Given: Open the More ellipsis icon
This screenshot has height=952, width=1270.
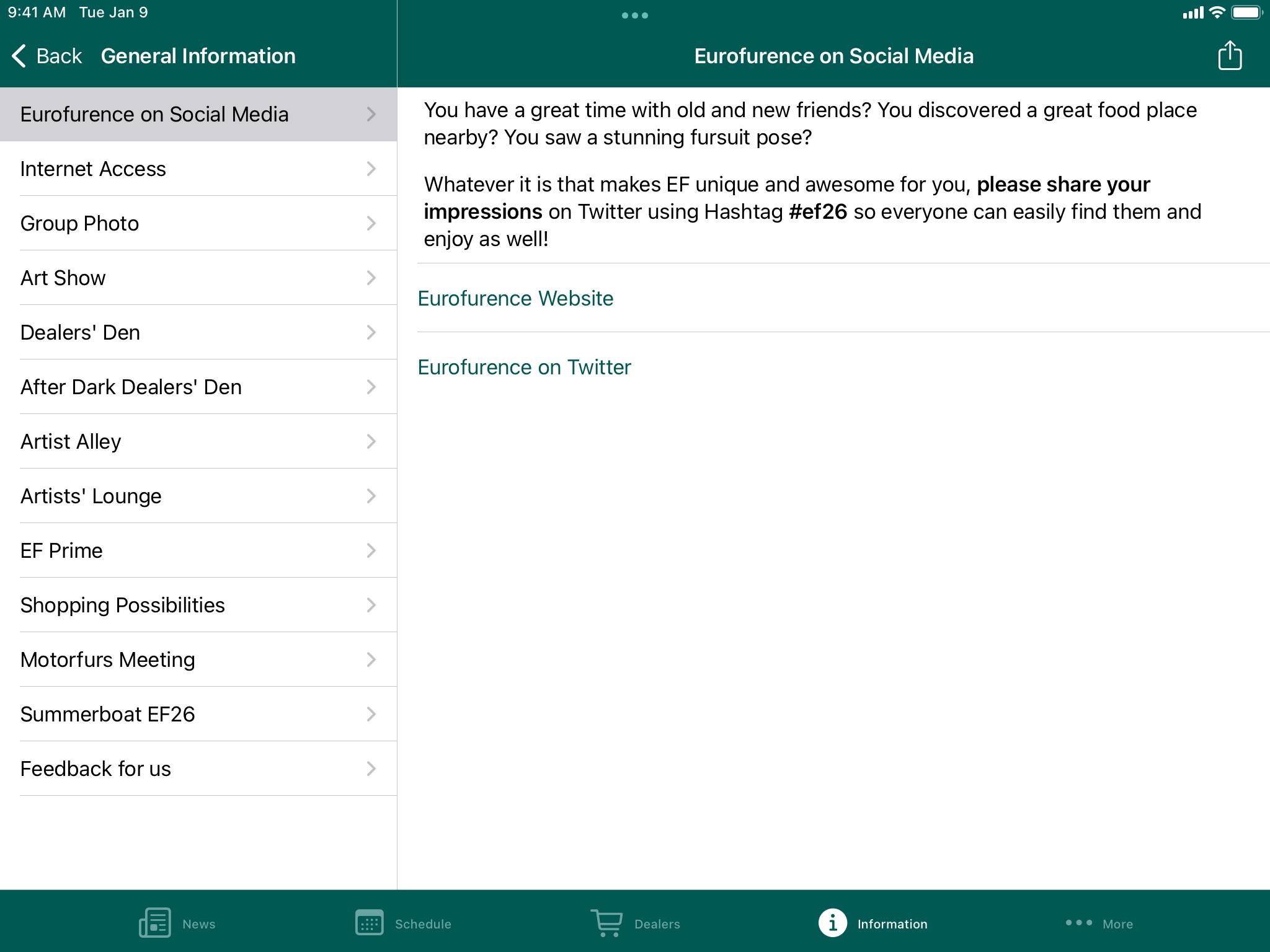Looking at the screenshot, I should click(1079, 923).
